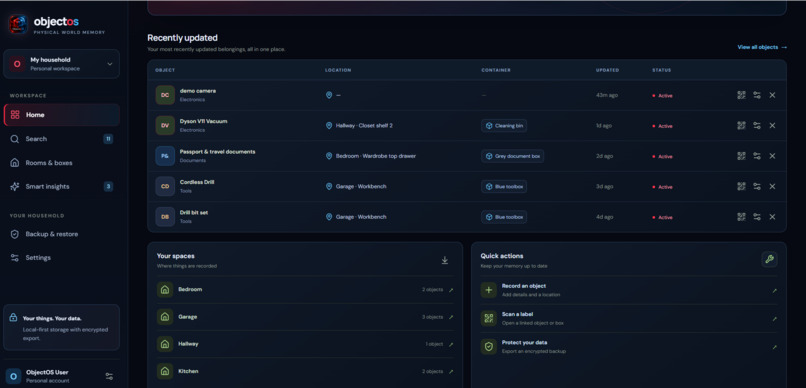The height and width of the screenshot is (388, 806).
Task: Click the lock icon in Your things card
Action: pyautogui.click(x=13, y=318)
